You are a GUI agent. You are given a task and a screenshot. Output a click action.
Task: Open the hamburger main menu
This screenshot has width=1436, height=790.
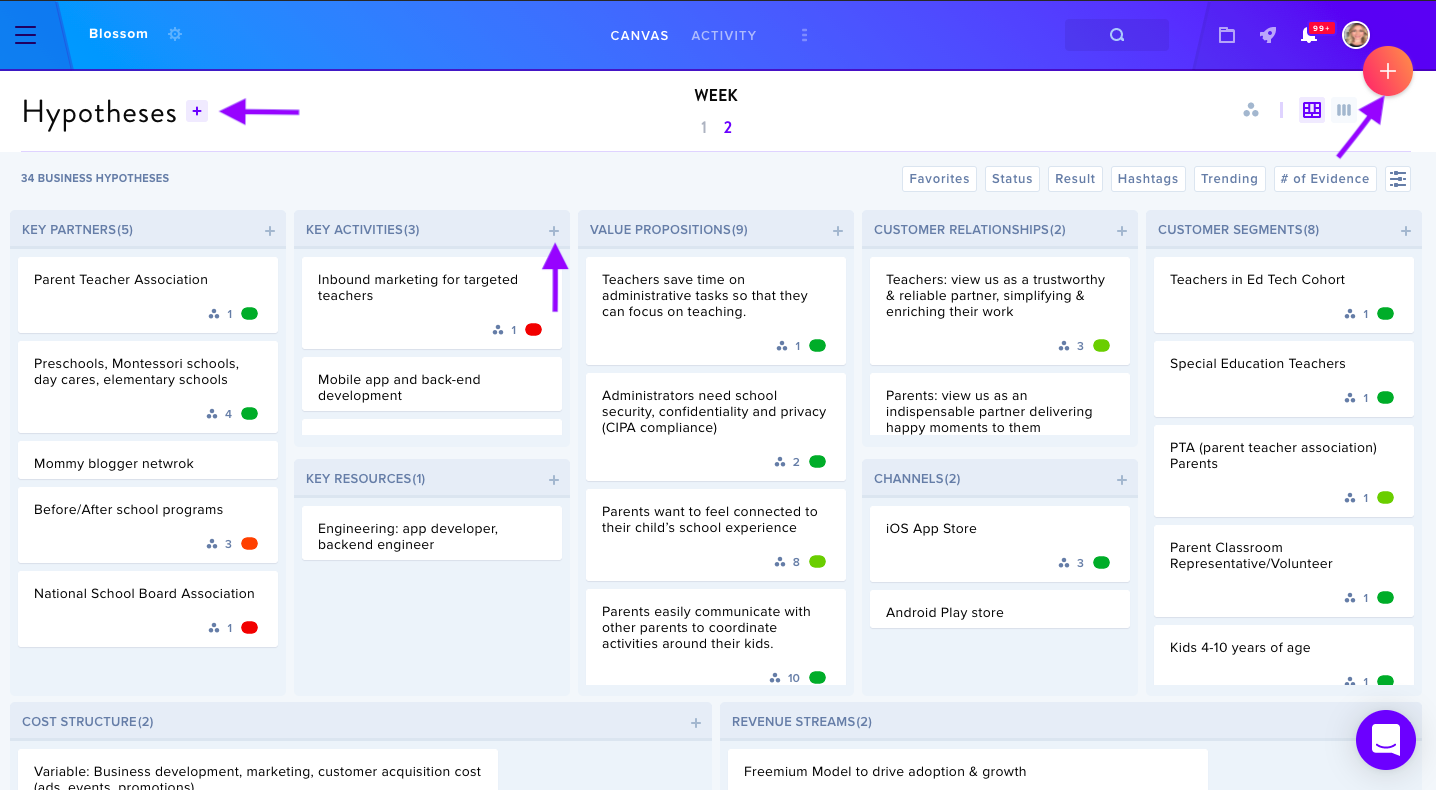(25, 35)
